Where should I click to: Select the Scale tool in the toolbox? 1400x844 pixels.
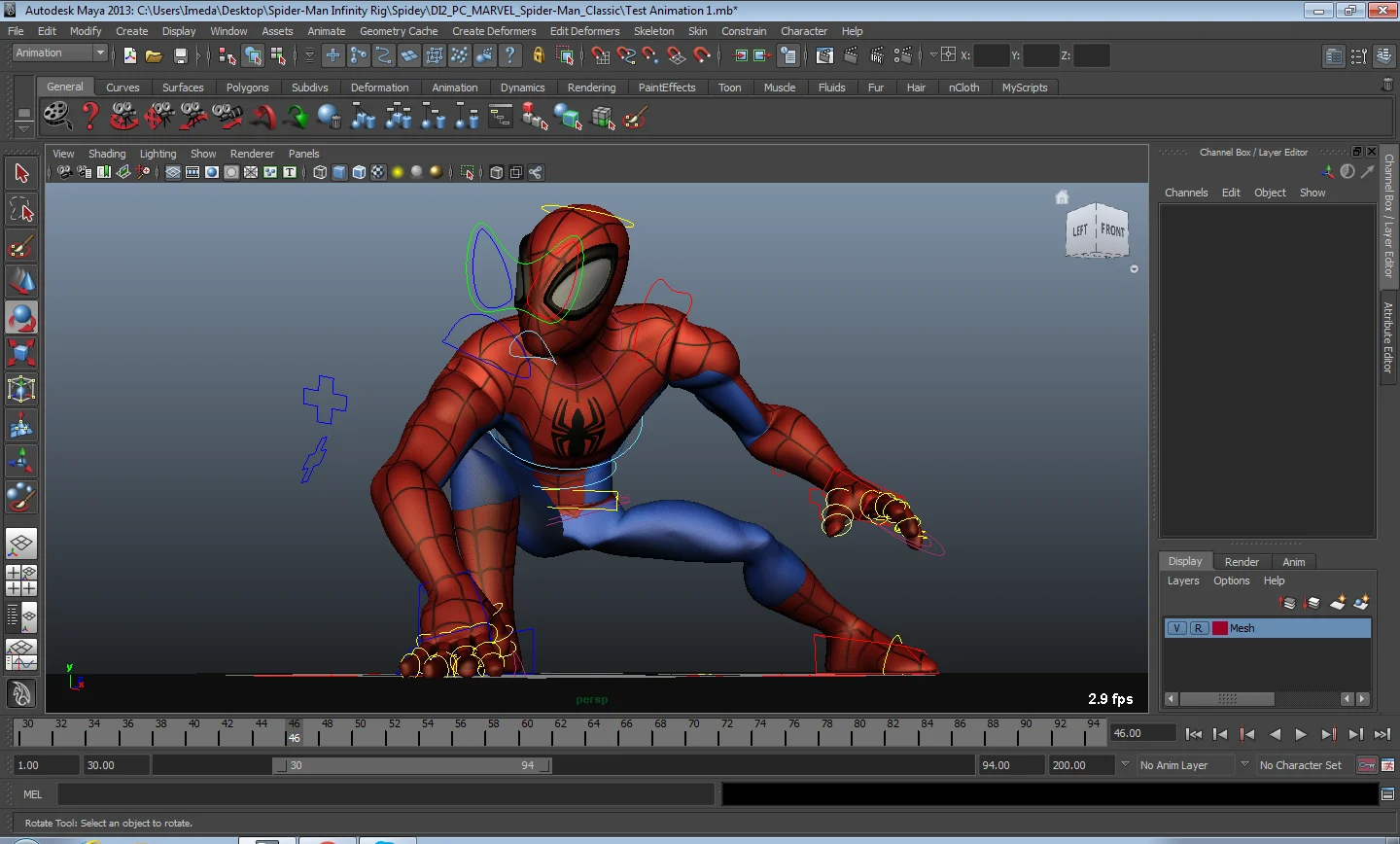(21, 352)
